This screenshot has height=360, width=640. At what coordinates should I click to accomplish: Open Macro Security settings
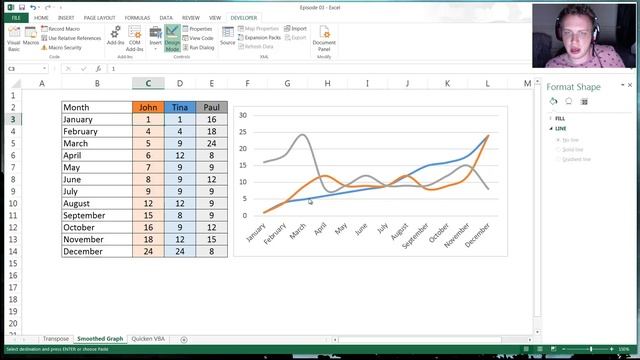click(61, 47)
